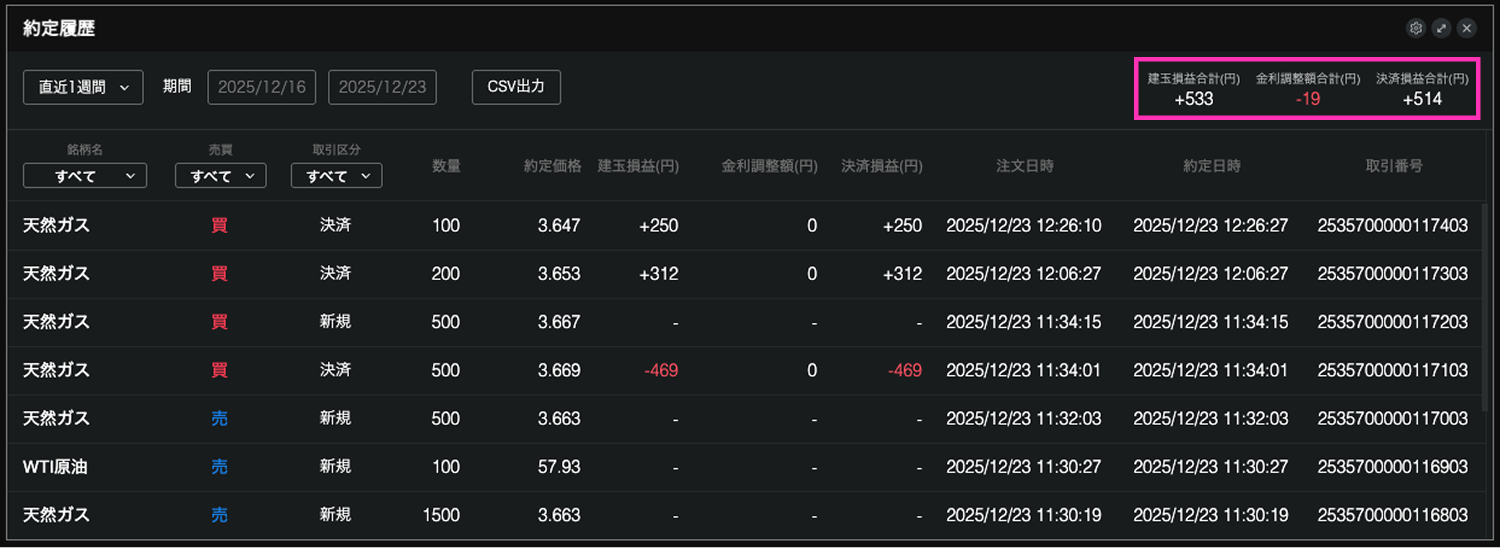1500x548 pixels.
Task: Click the 数量 column header
Action: coord(446,166)
